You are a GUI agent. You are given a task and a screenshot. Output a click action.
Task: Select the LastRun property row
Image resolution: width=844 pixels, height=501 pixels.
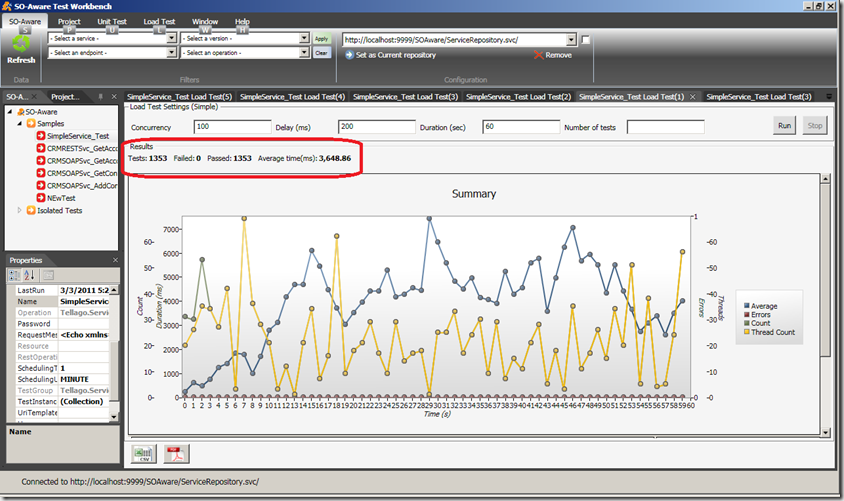click(x=62, y=290)
